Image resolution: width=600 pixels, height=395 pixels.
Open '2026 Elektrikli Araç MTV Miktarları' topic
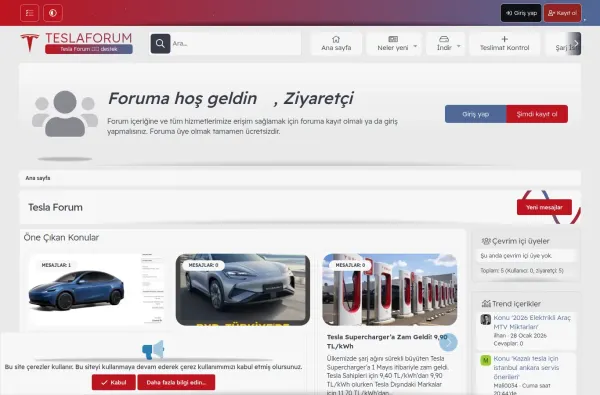click(x=532, y=322)
